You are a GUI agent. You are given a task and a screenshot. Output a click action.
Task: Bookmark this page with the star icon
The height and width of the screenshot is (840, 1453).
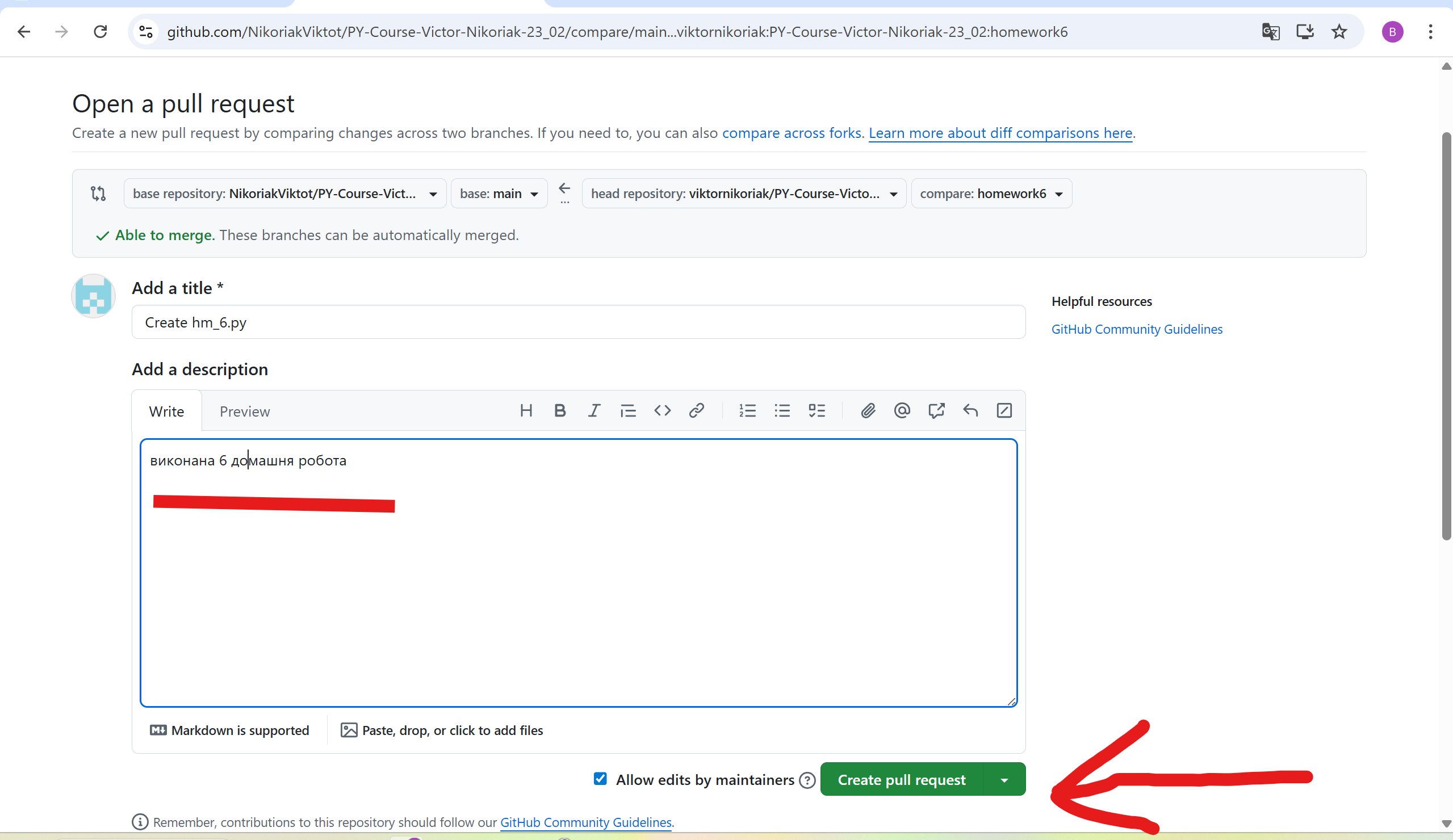click(1339, 32)
